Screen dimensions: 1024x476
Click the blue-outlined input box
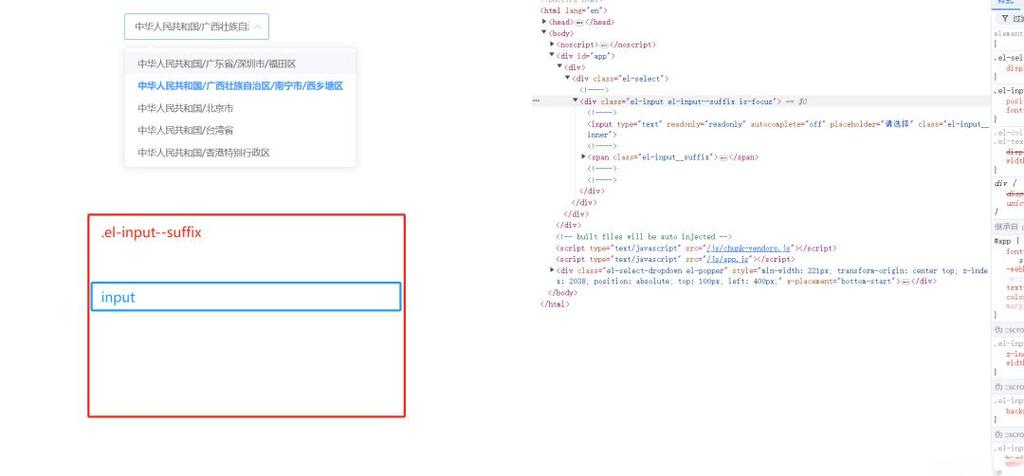click(x=245, y=297)
